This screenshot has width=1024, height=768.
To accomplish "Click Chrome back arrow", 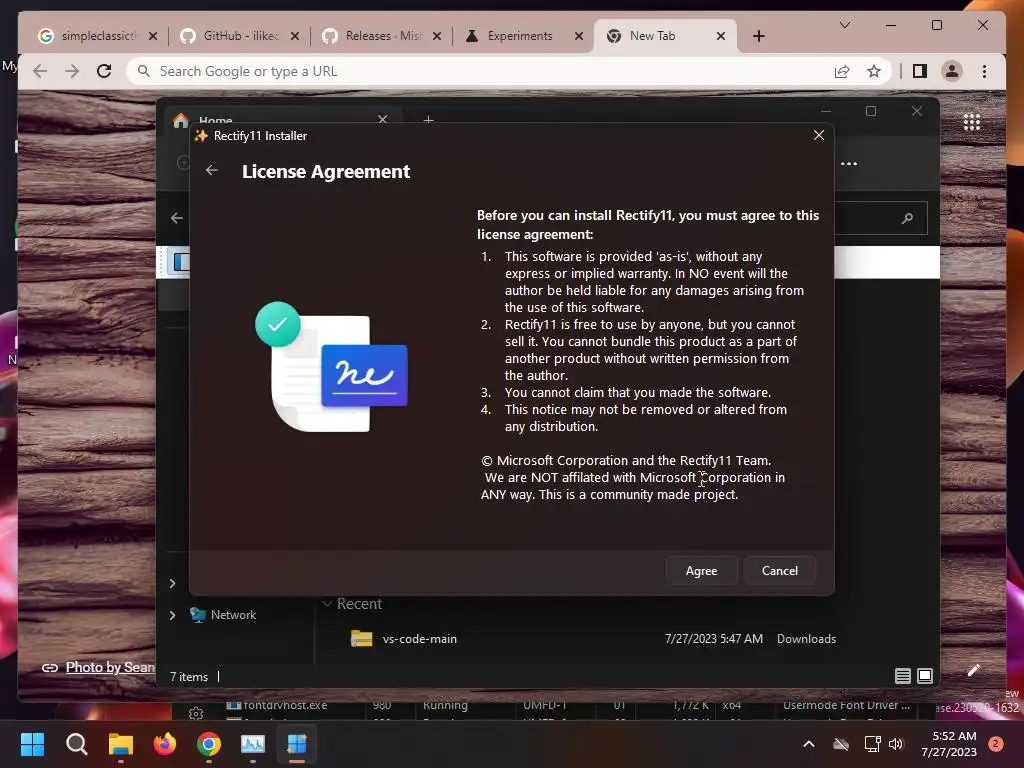I will (40, 71).
